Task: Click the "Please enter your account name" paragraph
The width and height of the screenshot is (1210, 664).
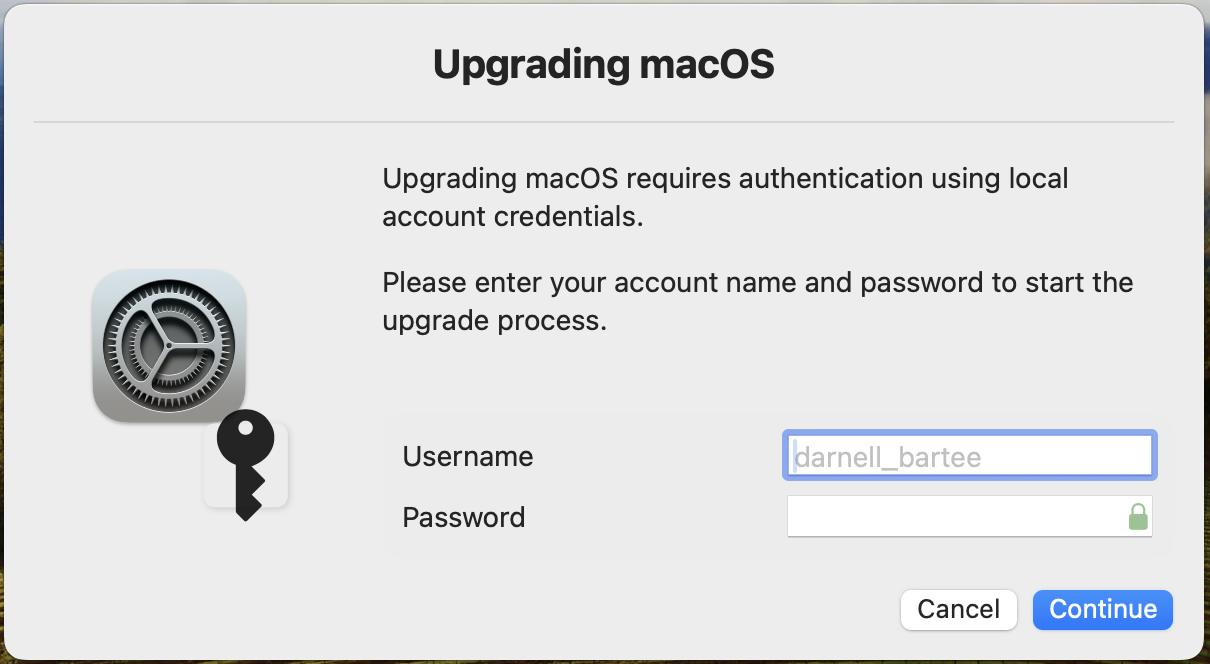Action: (x=757, y=301)
